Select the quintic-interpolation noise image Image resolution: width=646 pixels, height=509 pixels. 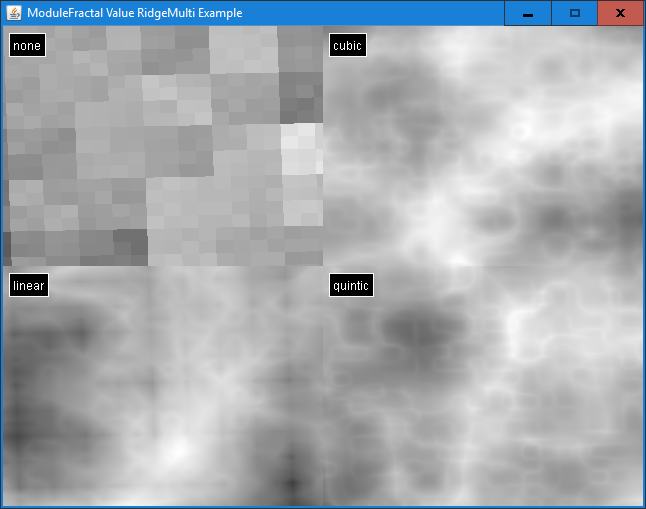click(x=483, y=385)
